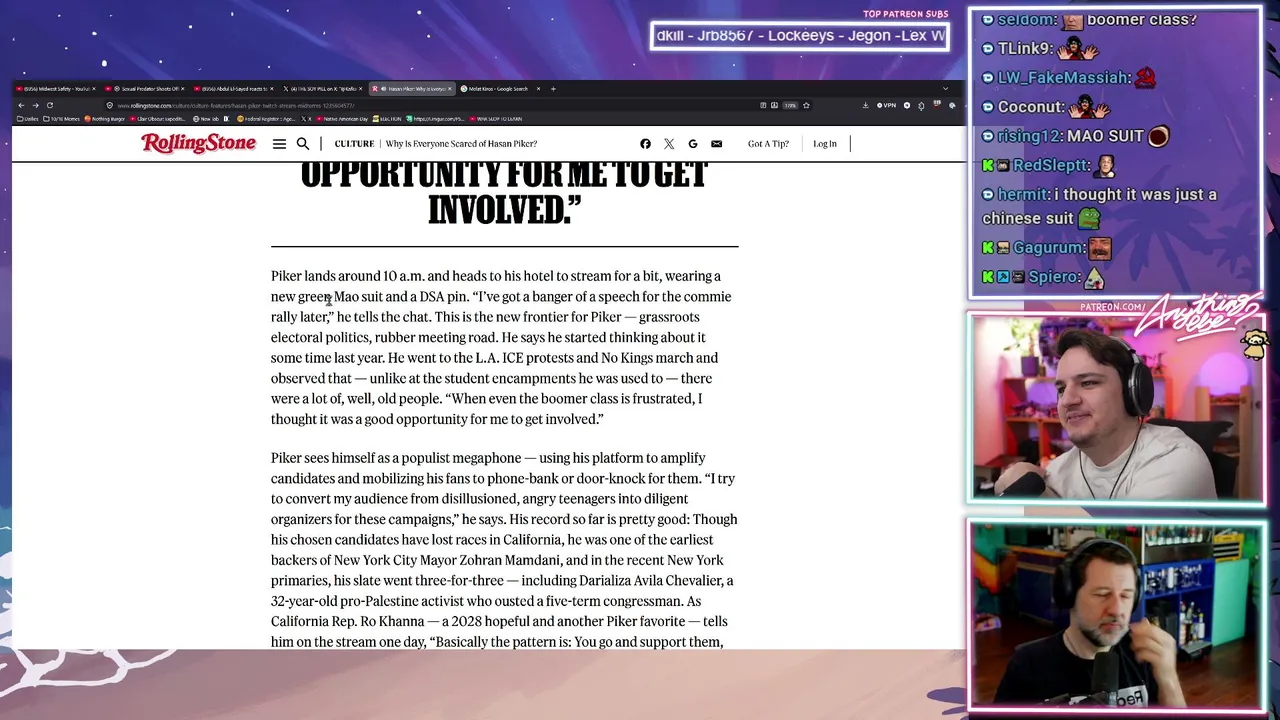Expand the tab list dropdown chevron
Viewport: 1280px width, 720px height.
click(945, 89)
